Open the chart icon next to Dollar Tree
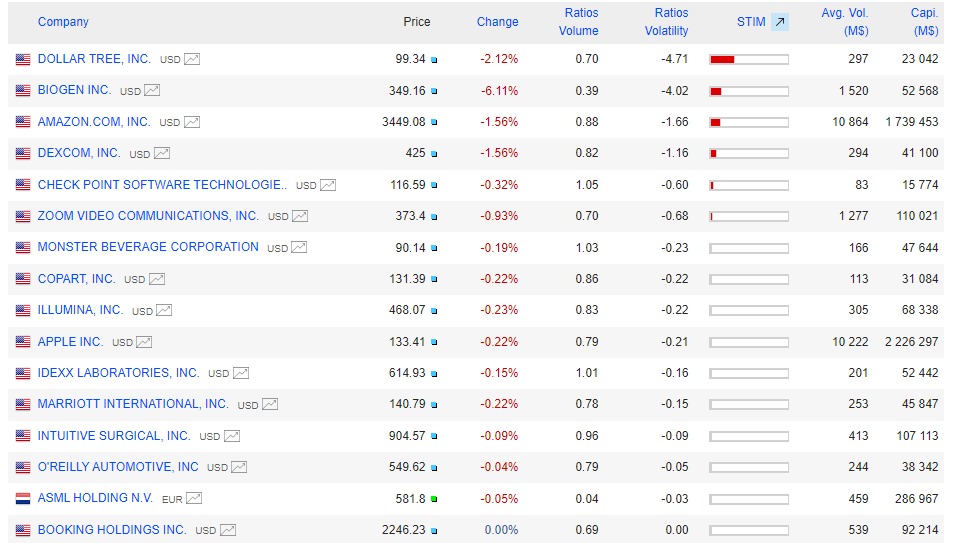 click(192, 59)
